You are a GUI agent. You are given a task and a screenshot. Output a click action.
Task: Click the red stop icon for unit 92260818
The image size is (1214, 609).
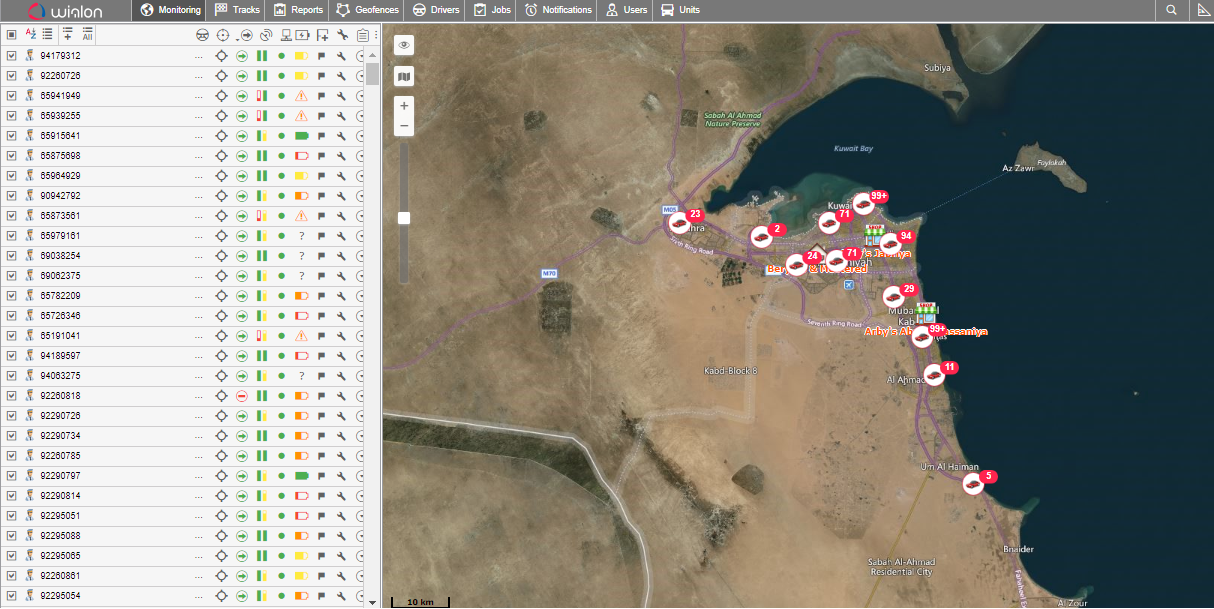point(242,396)
